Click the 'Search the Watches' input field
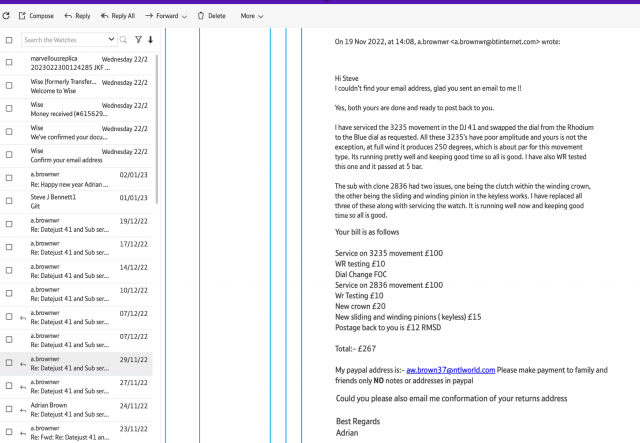The width and height of the screenshot is (640, 443). tap(62, 40)
